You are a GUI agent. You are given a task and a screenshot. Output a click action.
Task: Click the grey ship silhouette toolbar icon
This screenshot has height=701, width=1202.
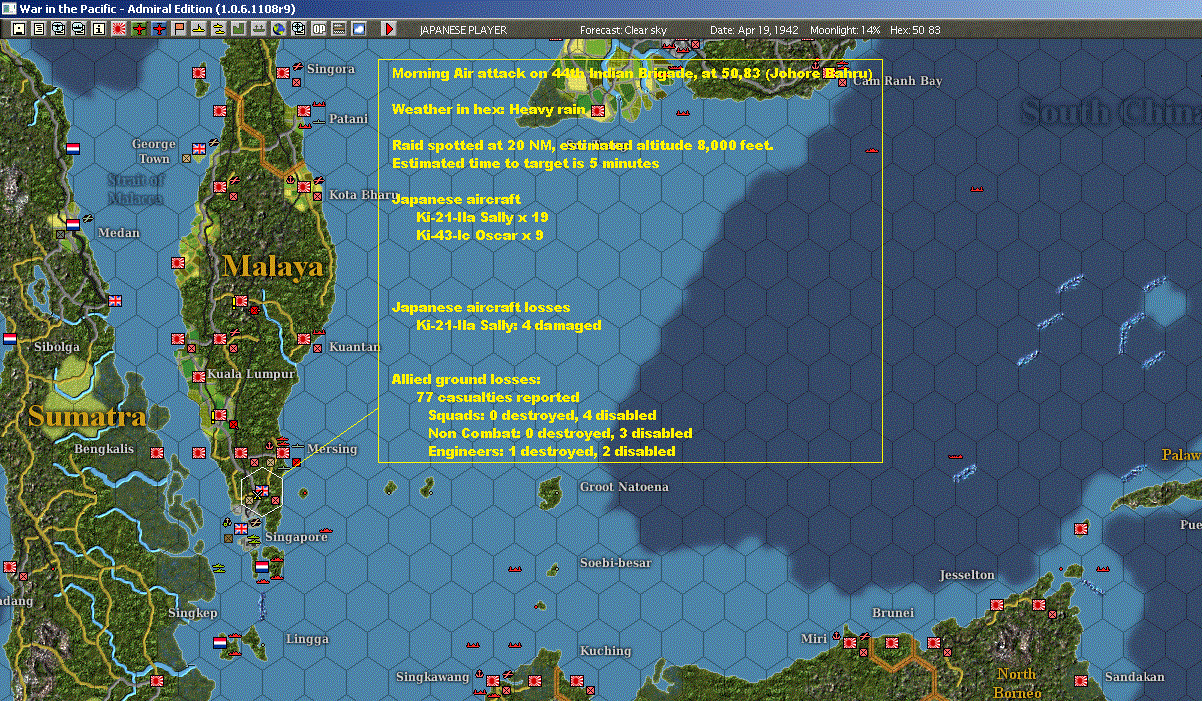[x=259, y=29]
